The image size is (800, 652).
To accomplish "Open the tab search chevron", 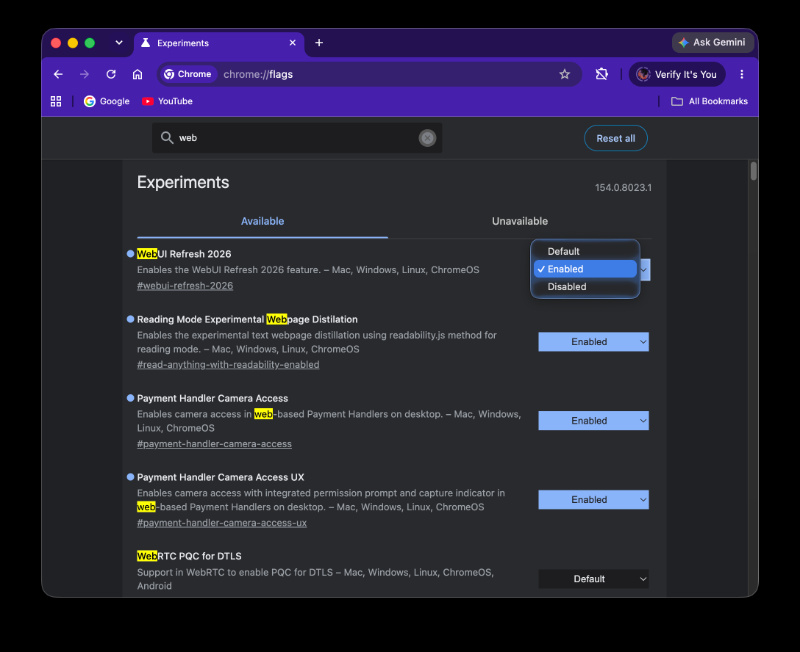I will point(119,43).
